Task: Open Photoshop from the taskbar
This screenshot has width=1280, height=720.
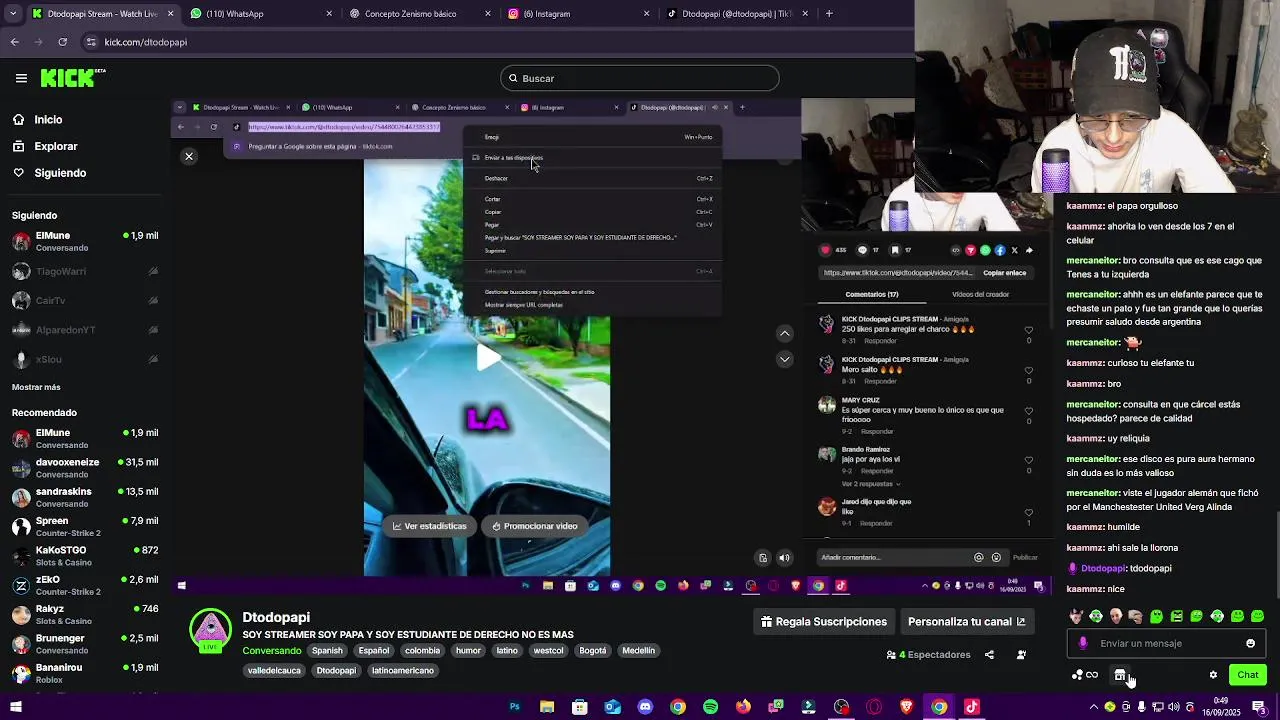Action: tap(514, 707)
